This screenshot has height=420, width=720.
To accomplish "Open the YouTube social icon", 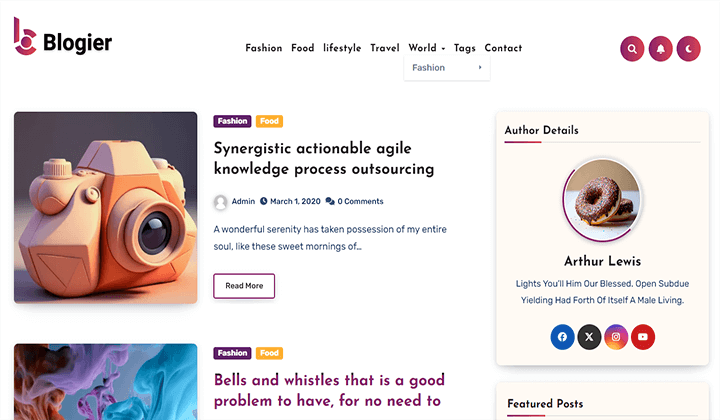I will 643,337.
